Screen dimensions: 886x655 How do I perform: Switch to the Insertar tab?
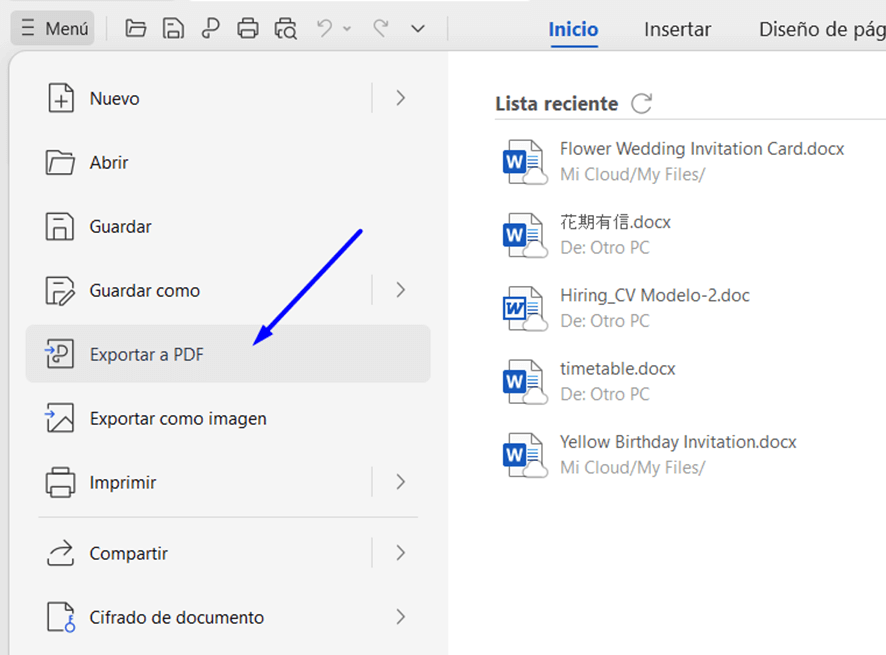(677, 29)
